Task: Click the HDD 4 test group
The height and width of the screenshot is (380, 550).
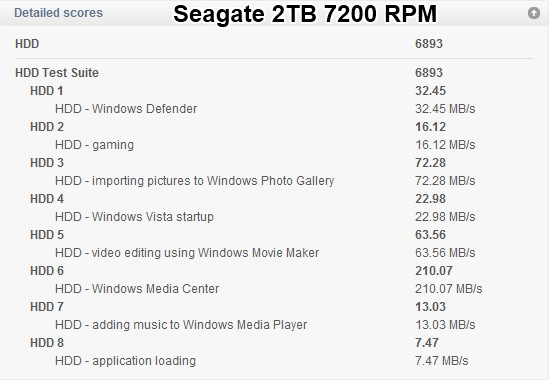Action: tap(47, 199)
